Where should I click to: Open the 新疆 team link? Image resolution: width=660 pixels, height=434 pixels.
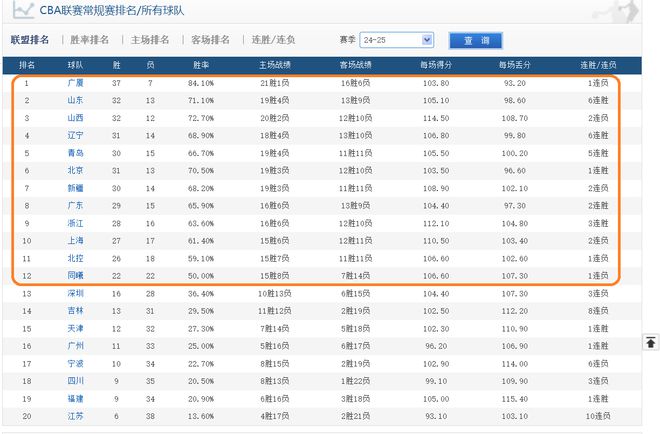[75, 188]
